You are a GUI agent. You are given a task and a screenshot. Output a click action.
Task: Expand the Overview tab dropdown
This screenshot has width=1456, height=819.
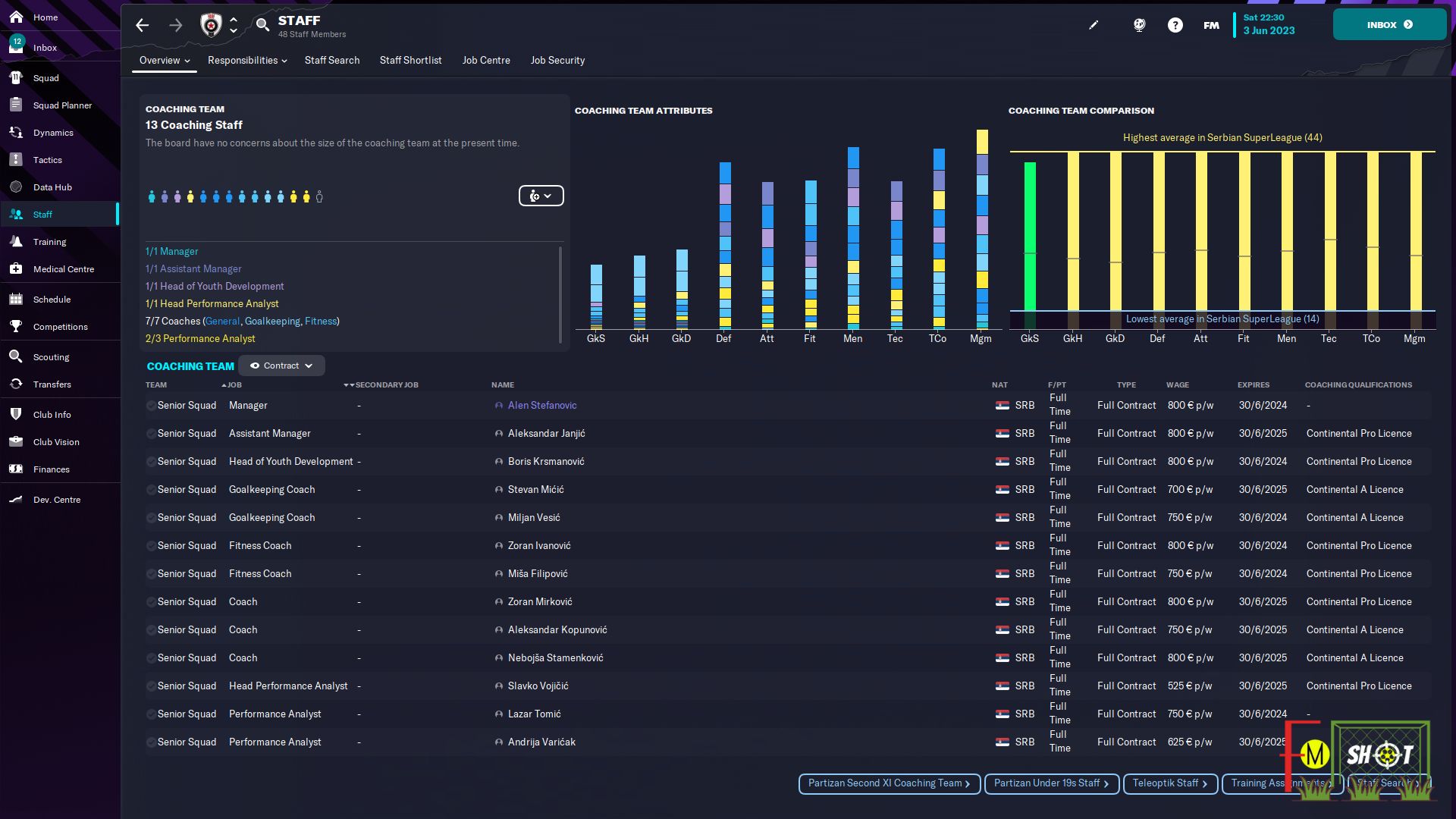pyautogui.click(x=165, y=61)
